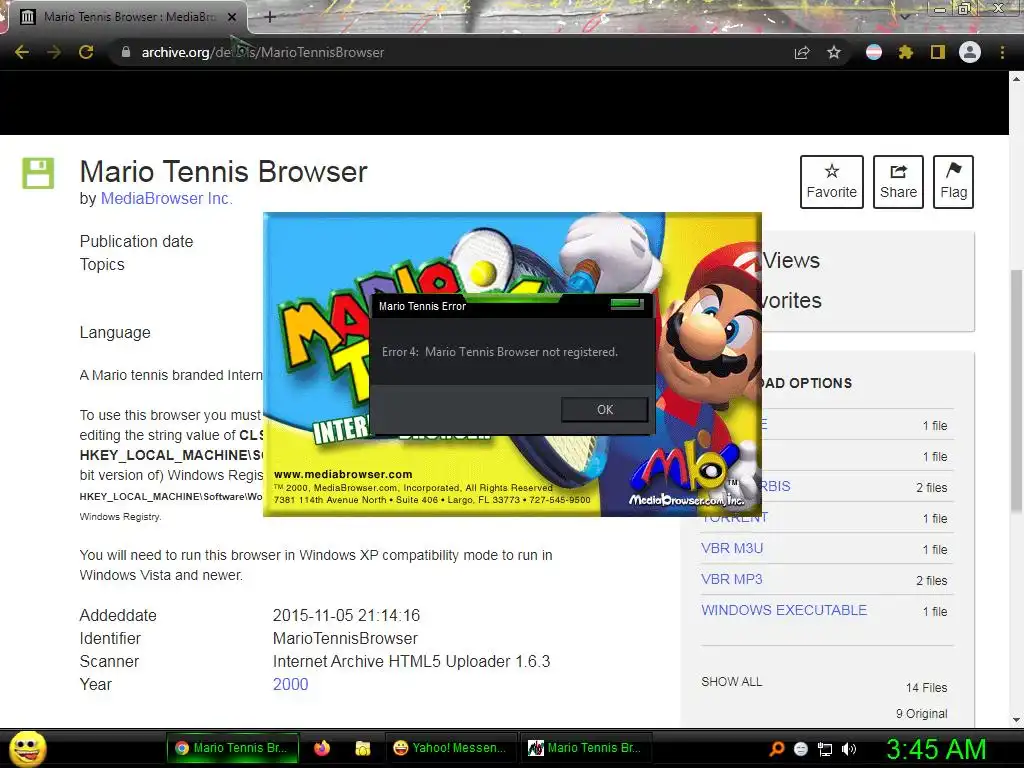Click the lock icon in address bar
Viewport: 1024px width, 768px height.
[125, 52]
